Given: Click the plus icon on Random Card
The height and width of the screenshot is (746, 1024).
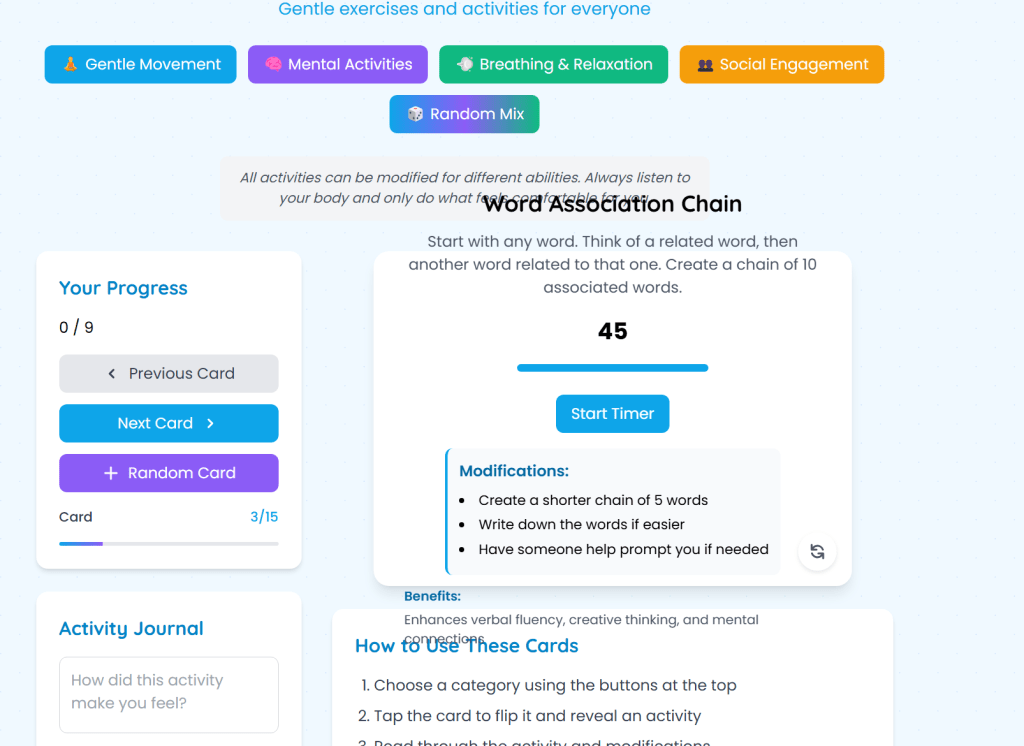Looking at the screenshot, I should [x=111, y=473].
